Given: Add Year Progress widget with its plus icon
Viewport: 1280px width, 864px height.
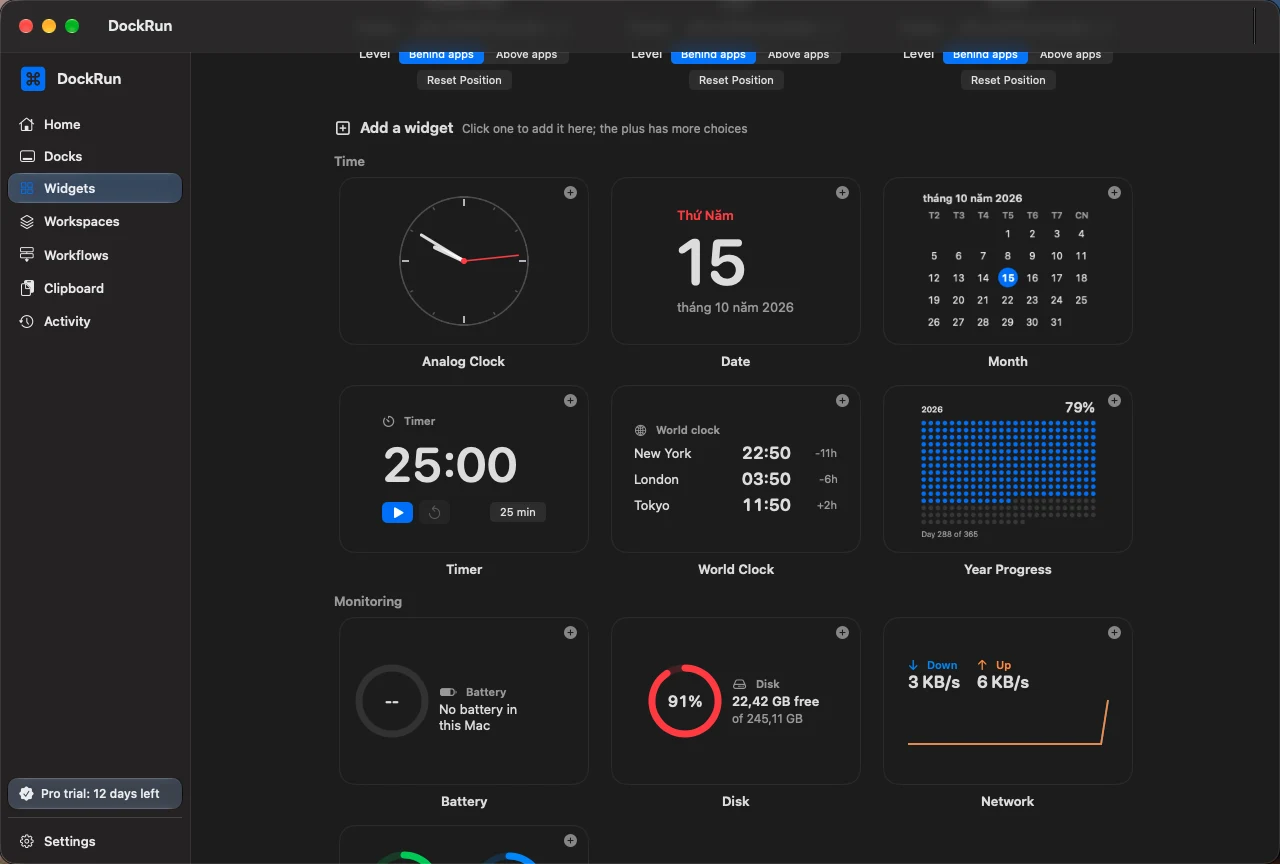Looking at the screenshot, I should 1114,401.
